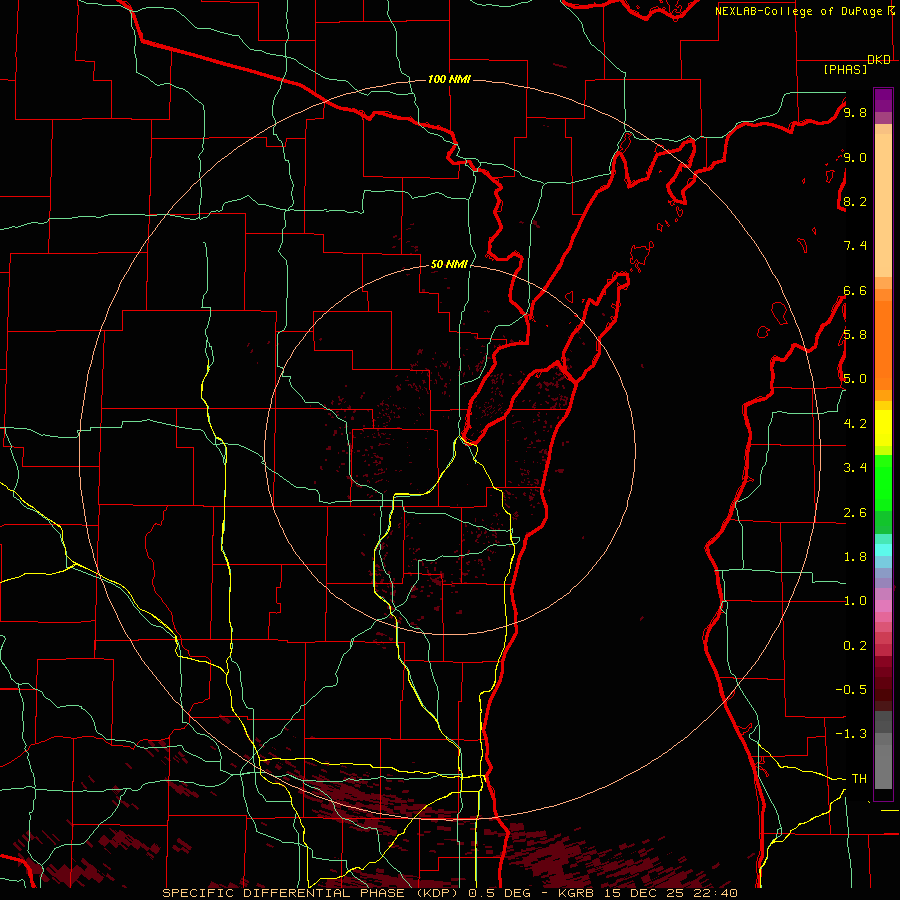Click the bright green segment of color bar

pyautogui.click(x=883, y=484)
